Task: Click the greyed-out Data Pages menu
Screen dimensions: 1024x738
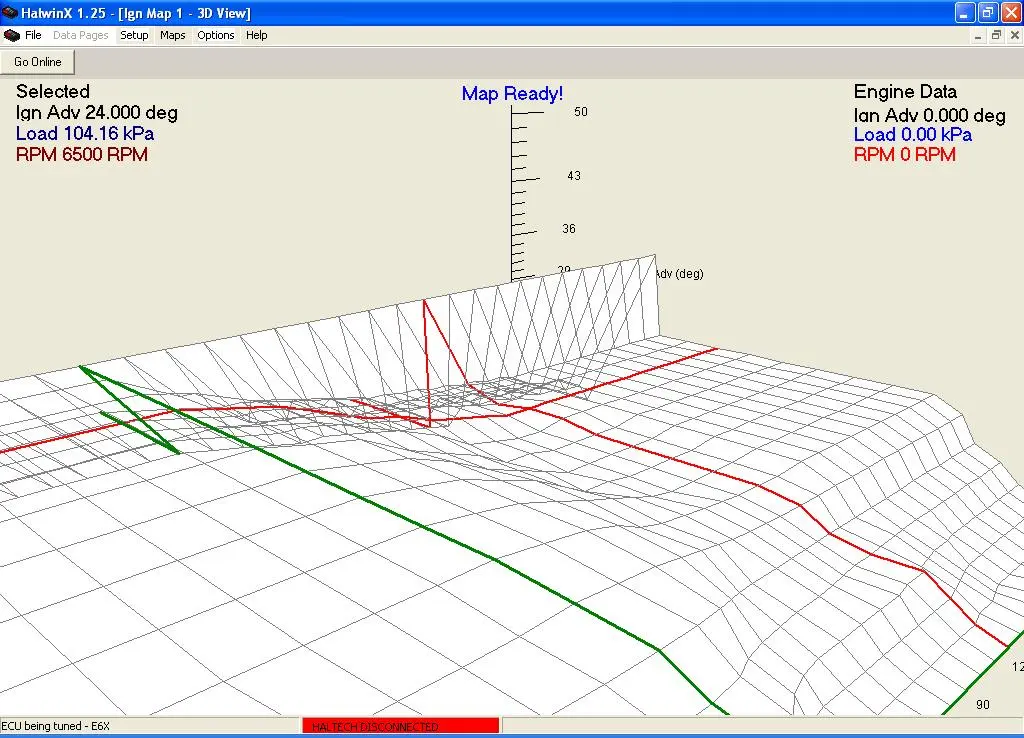Action: 80,35
